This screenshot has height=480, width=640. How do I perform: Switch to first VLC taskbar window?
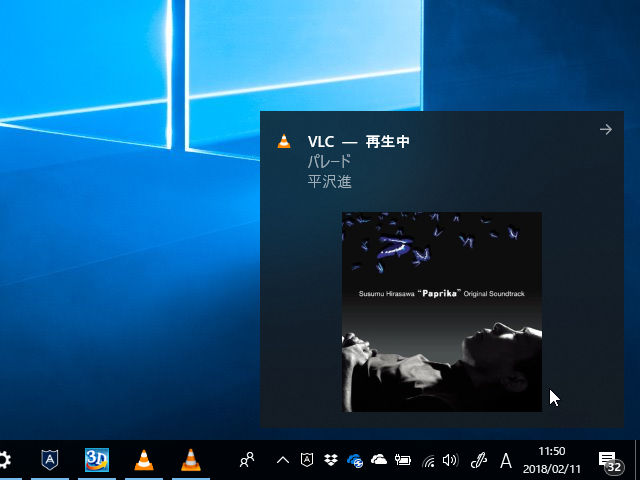point(144,460)
